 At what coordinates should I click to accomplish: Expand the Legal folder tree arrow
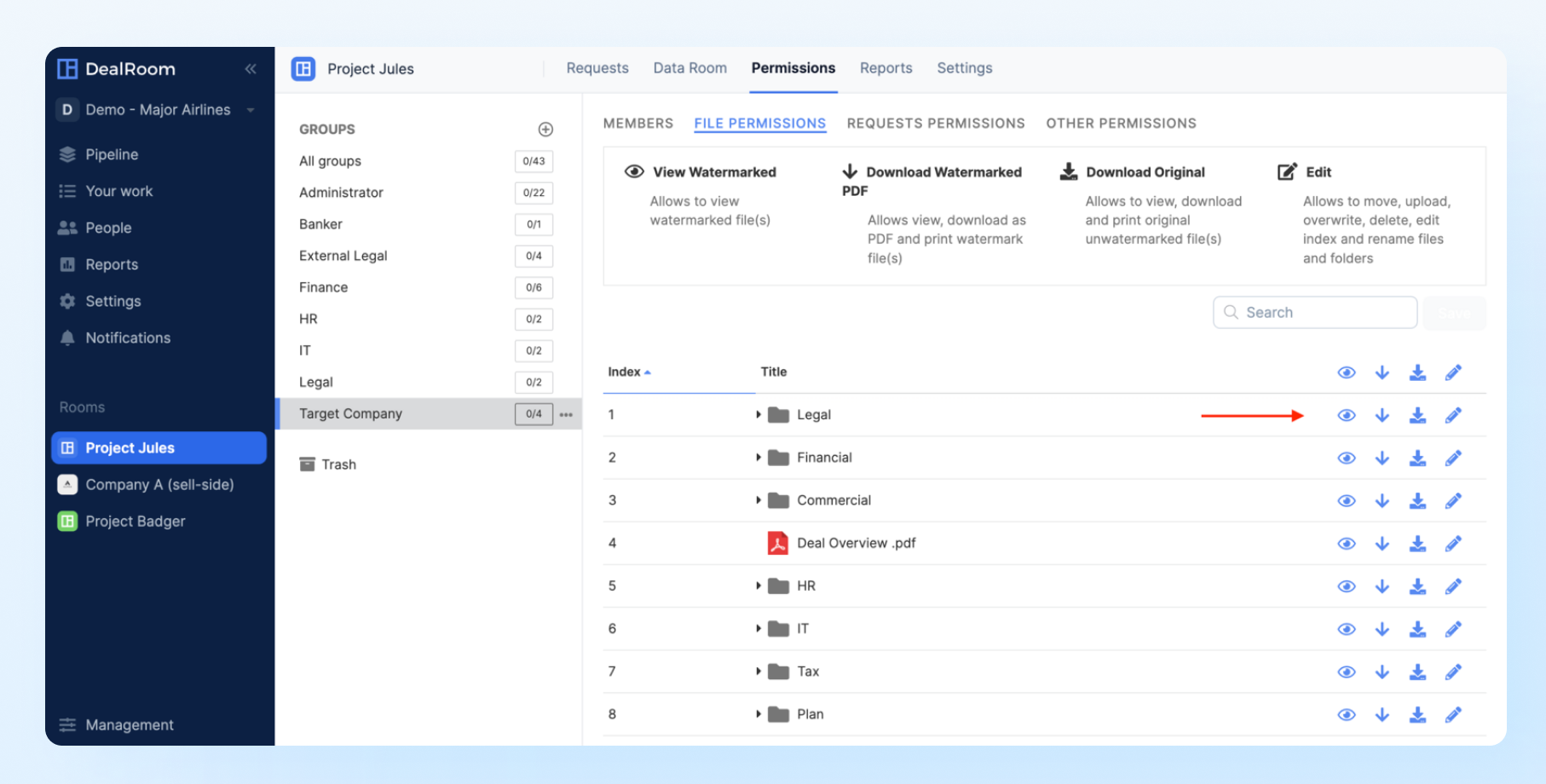point(758,415)
